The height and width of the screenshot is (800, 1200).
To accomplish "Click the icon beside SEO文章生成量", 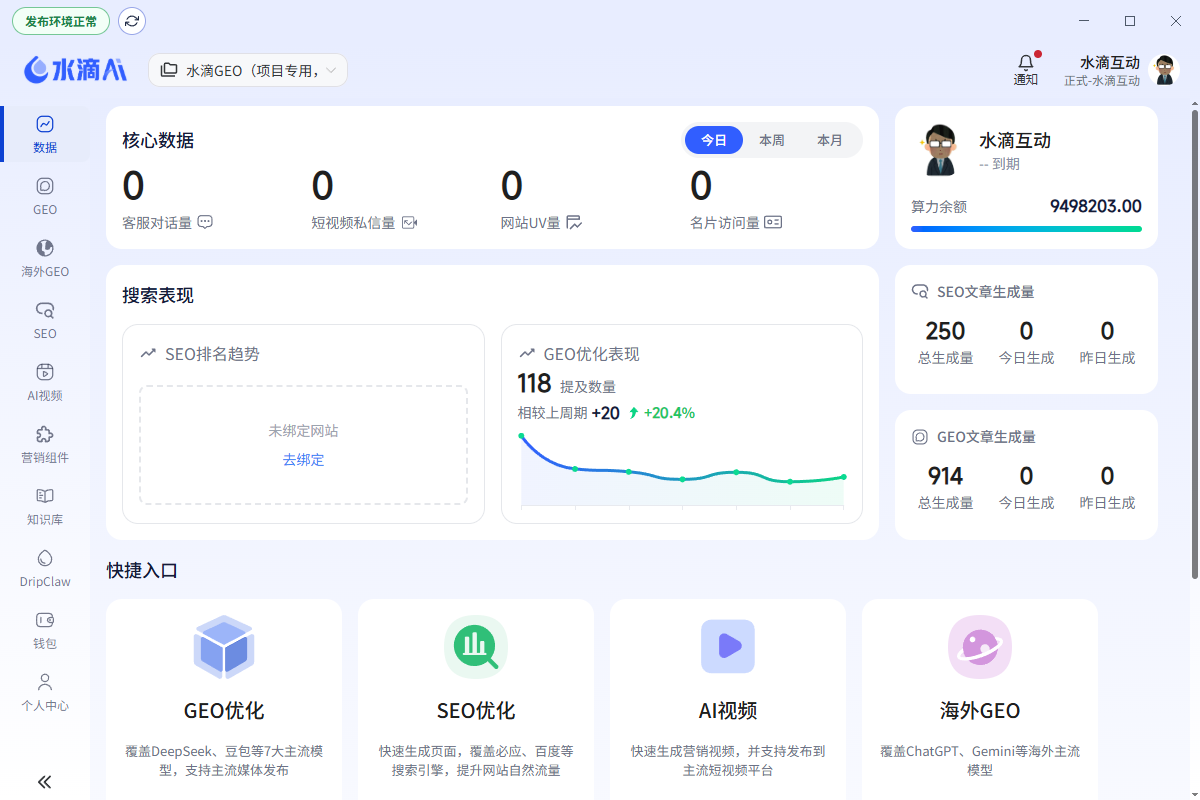I will [x=920, y=292].
